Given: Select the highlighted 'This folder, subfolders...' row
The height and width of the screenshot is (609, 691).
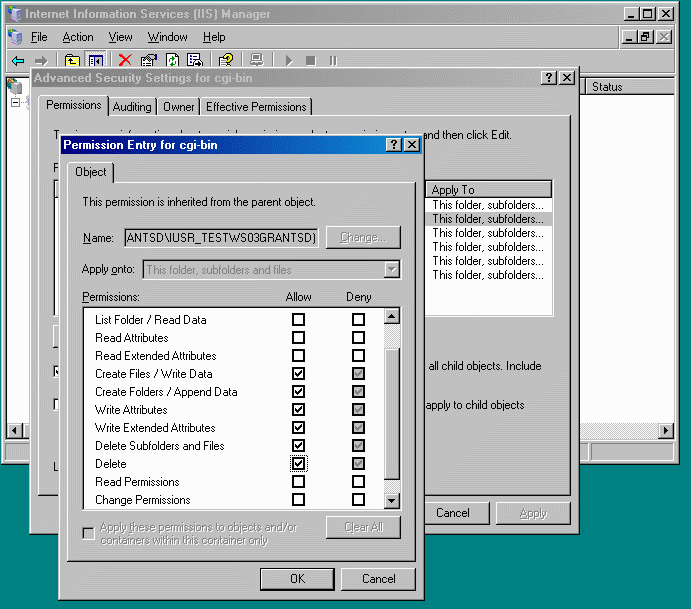Looking at the screenshot, I should coord(488,219).
